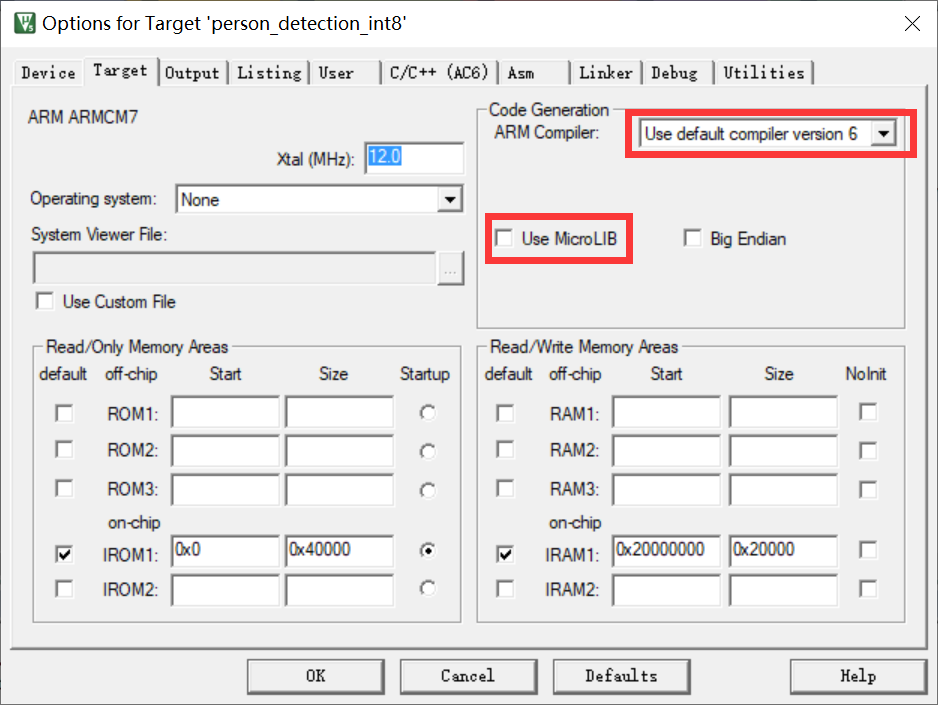Click the IROM1 Size field showing 0x40000
938x705 pixels.
pos(340,551)
